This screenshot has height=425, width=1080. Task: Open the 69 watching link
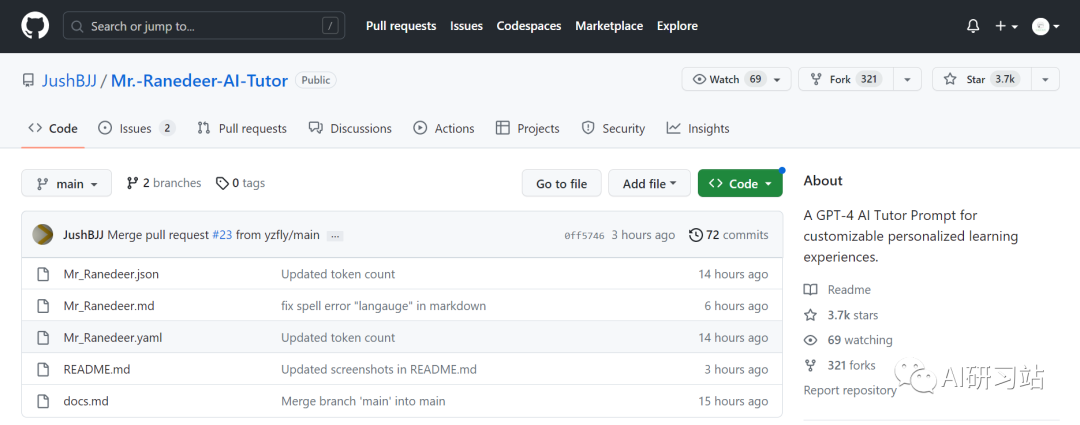[x=860, y=340]
